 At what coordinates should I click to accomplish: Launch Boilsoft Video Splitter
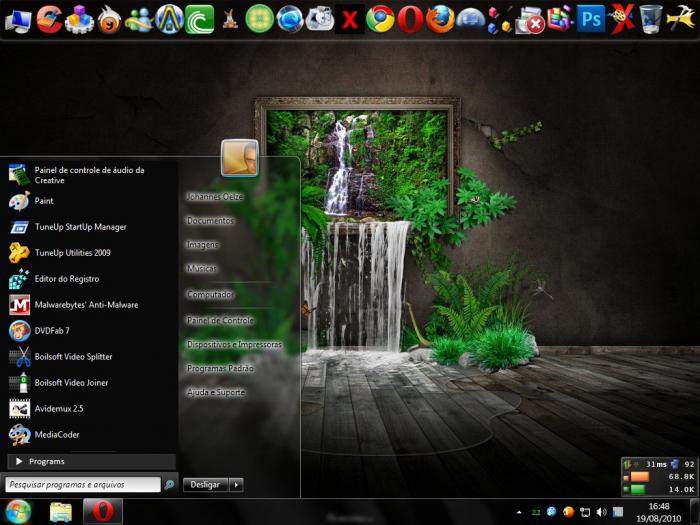89,357
